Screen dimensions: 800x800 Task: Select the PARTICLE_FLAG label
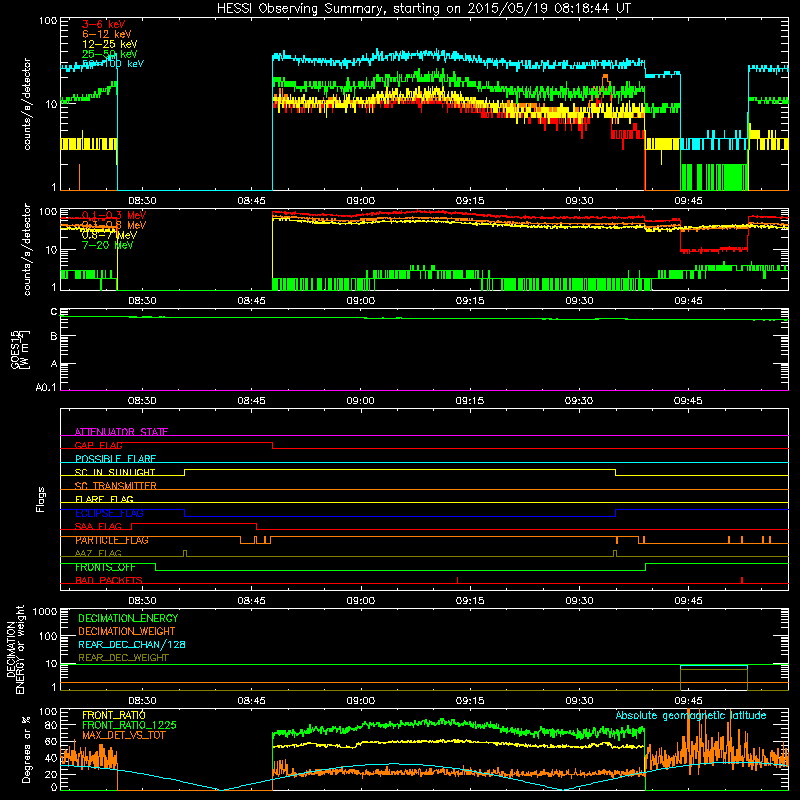point(112,540)
